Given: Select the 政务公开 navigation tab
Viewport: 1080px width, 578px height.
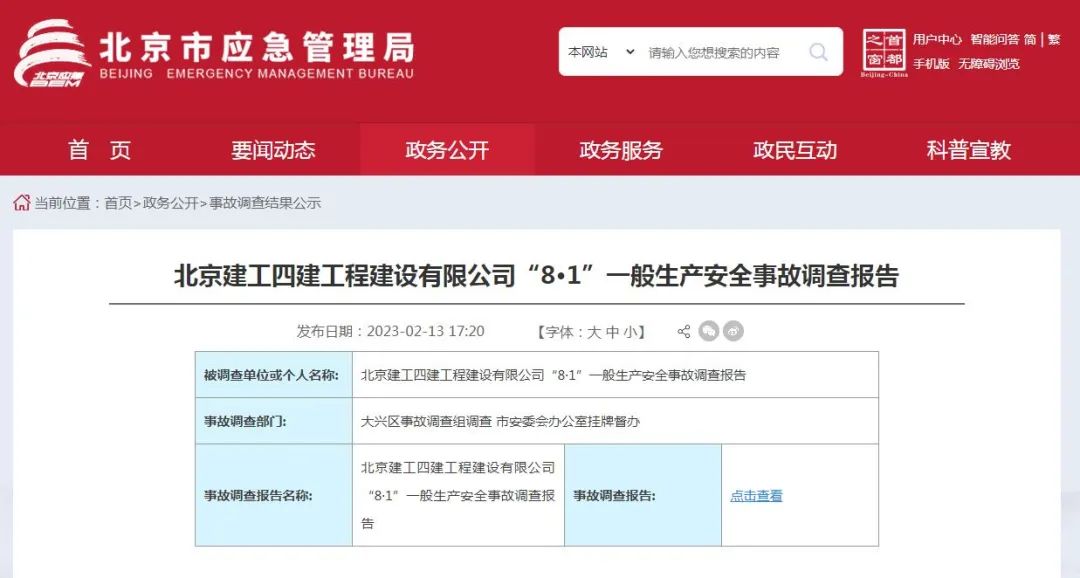Looking at the screenshot, I should [x=447, y=150].
